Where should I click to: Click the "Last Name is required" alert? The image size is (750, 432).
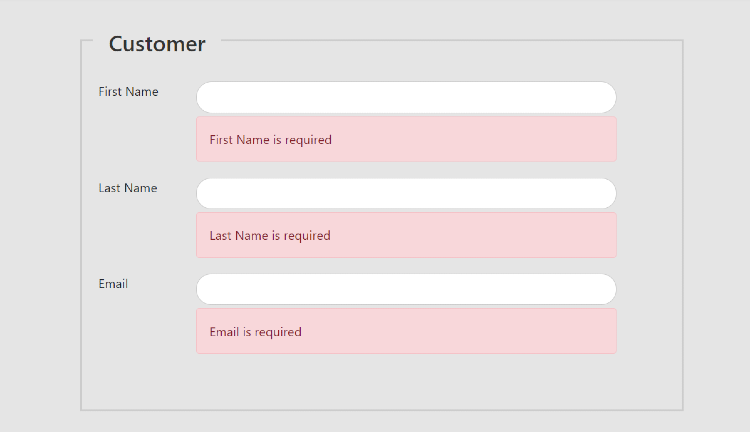[406, 236]
